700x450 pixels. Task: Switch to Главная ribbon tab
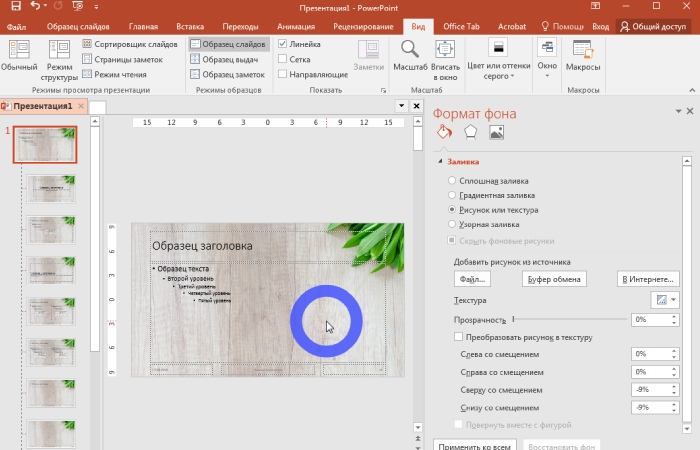143,26
